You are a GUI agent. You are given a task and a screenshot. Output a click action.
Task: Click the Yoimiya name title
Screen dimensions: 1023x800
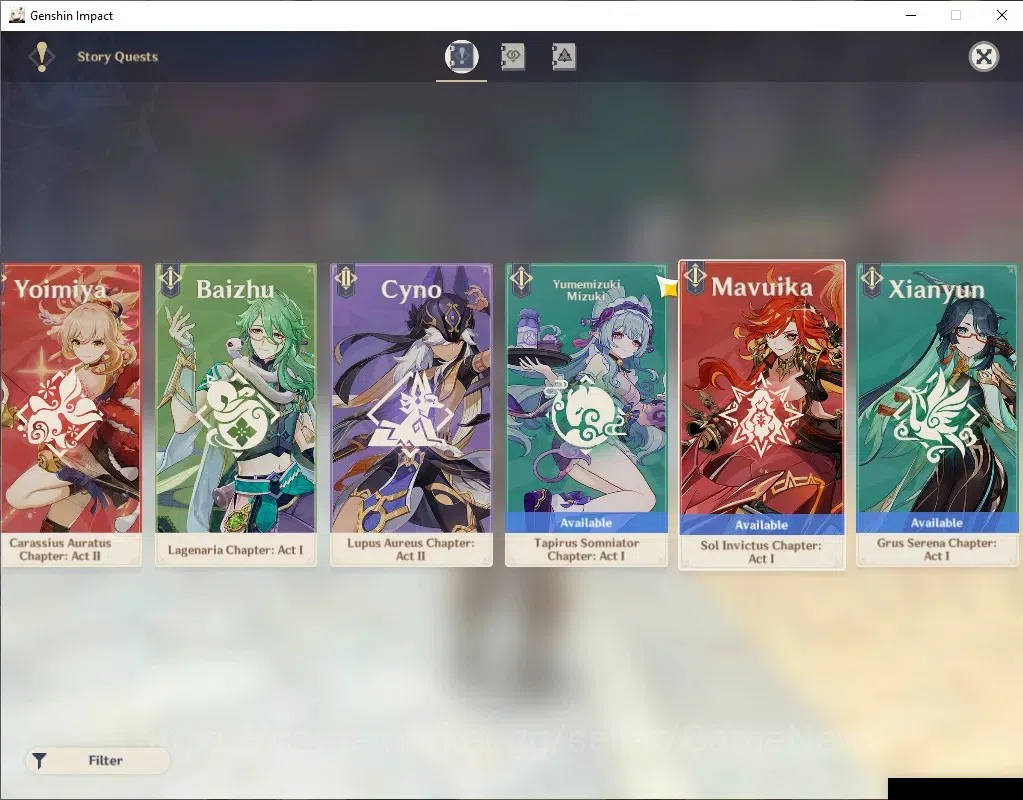pos(60,290)
